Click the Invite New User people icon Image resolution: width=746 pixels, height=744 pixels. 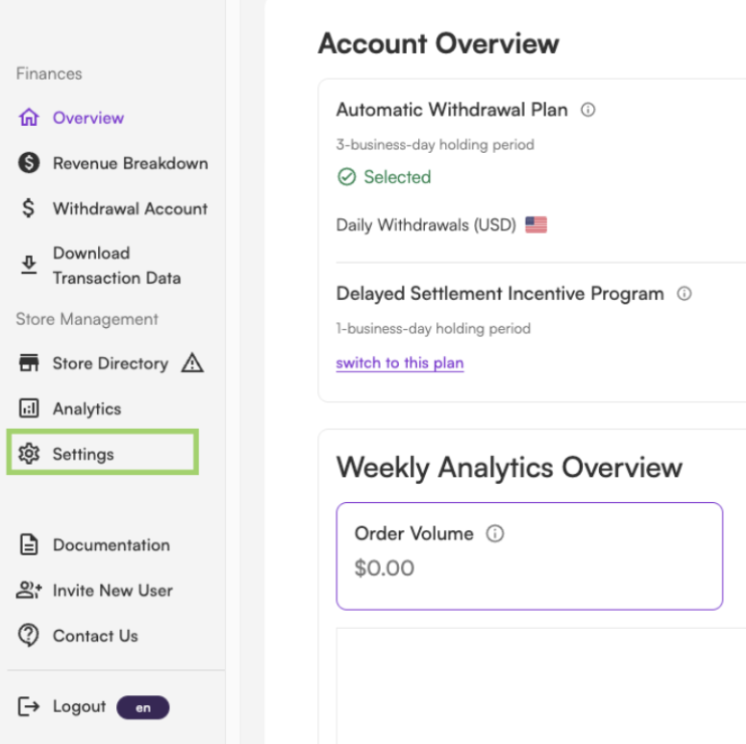[x=29, y=590]
